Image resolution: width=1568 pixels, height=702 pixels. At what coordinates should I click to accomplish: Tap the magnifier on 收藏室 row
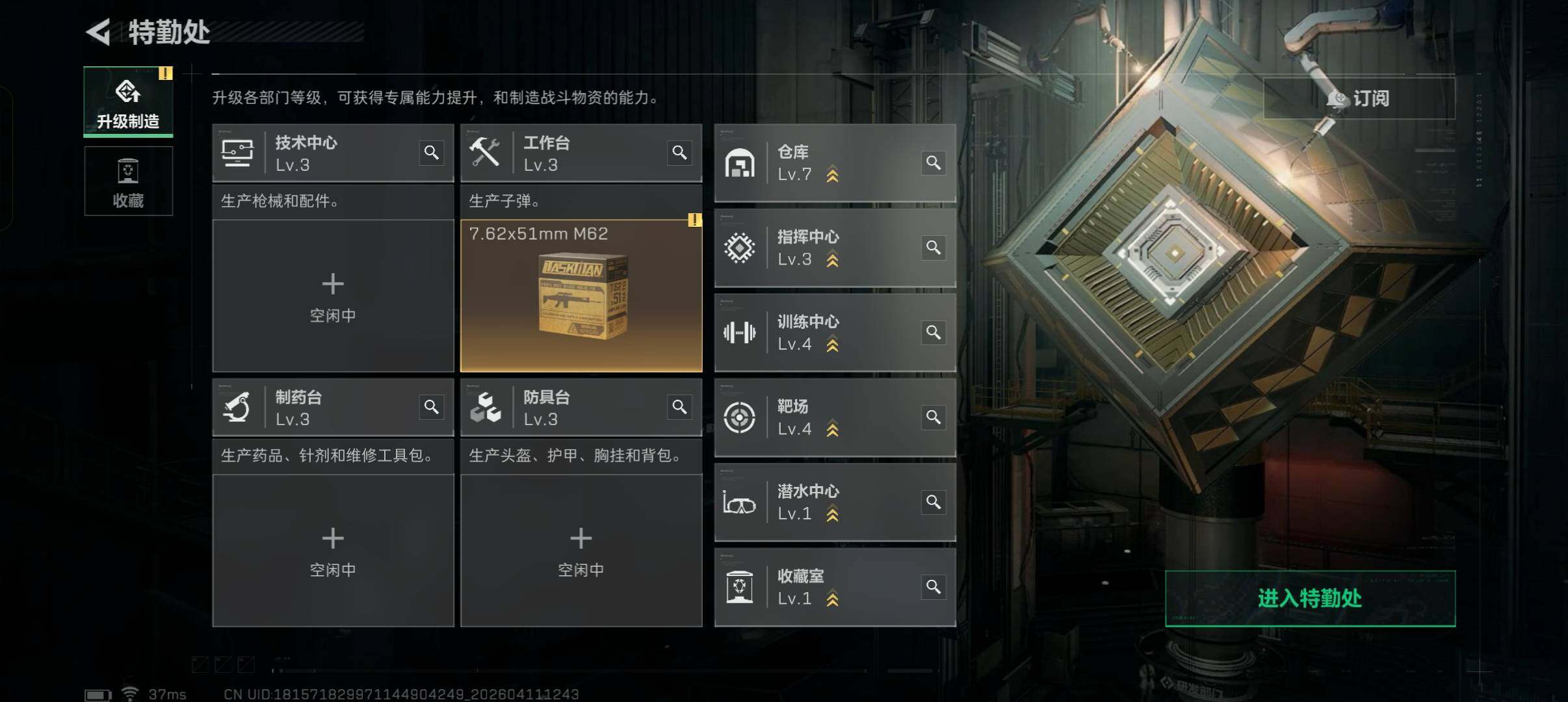[x=934, y=588]
